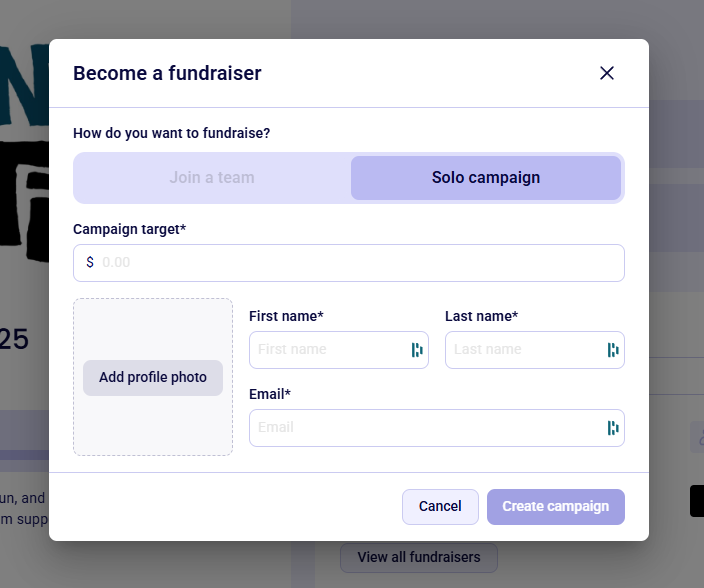Click the First name label
This screenshot has width=704, height=588.
(x=286, y=316)
